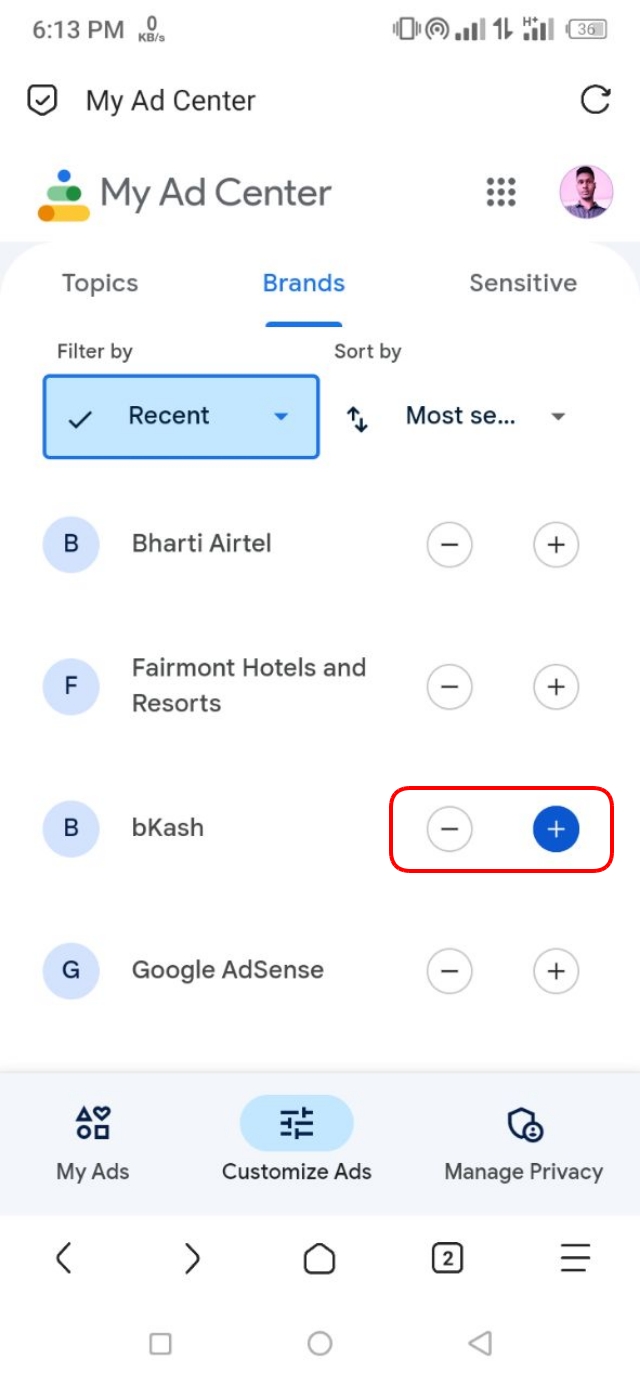This screenshot has width=640, height=1386.
Task: See more Bharti Airtel ads
Action: 556,545
